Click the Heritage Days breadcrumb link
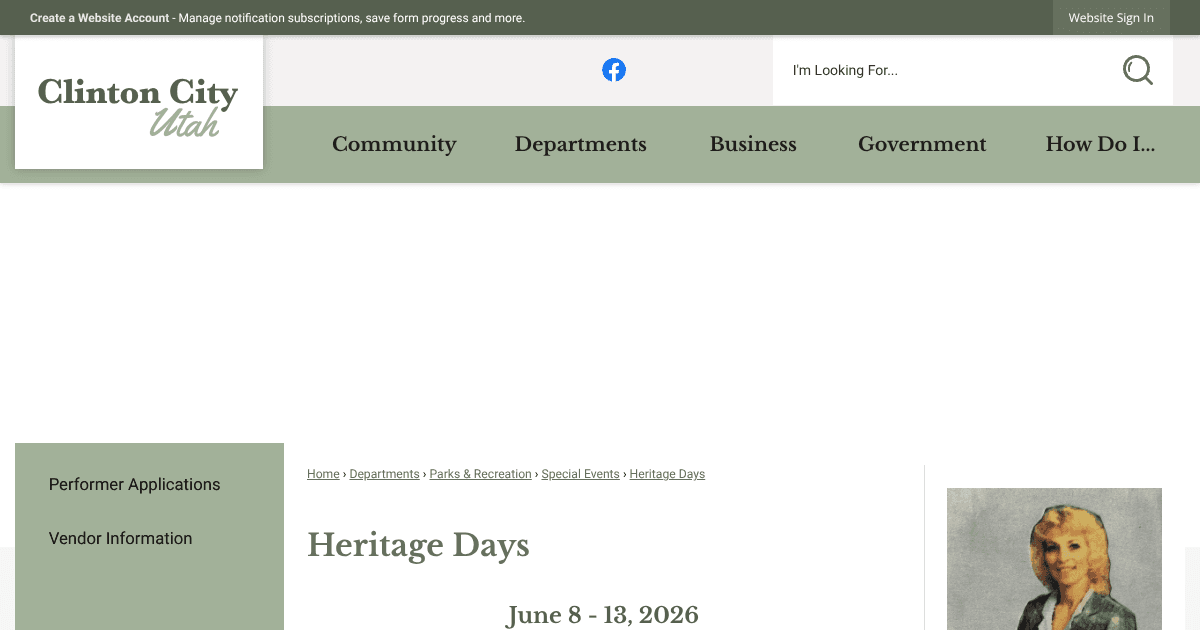Viewport: 1200px width, 630px height. tap(667, 474)
